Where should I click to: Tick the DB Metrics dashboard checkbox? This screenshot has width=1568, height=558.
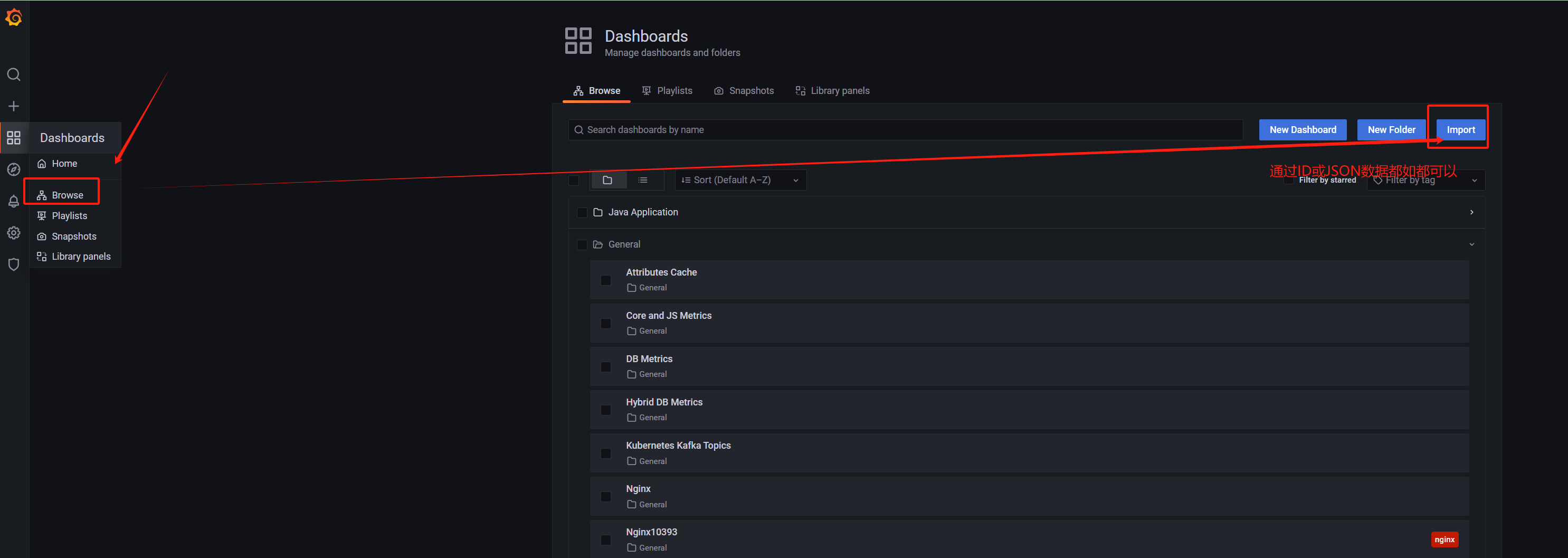pos(605,367)
